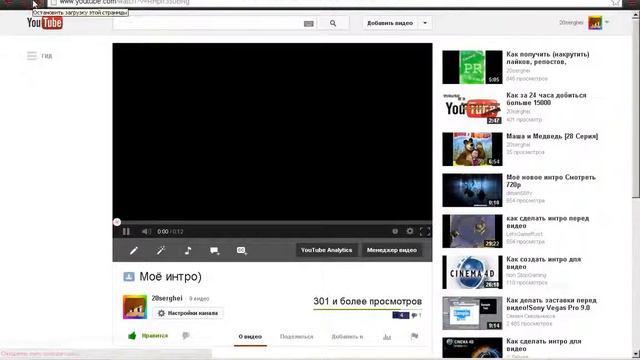Click the YouTube logo
Image resolution: width=640 pixels, height=360 pixels.
(x=44, y=23)
